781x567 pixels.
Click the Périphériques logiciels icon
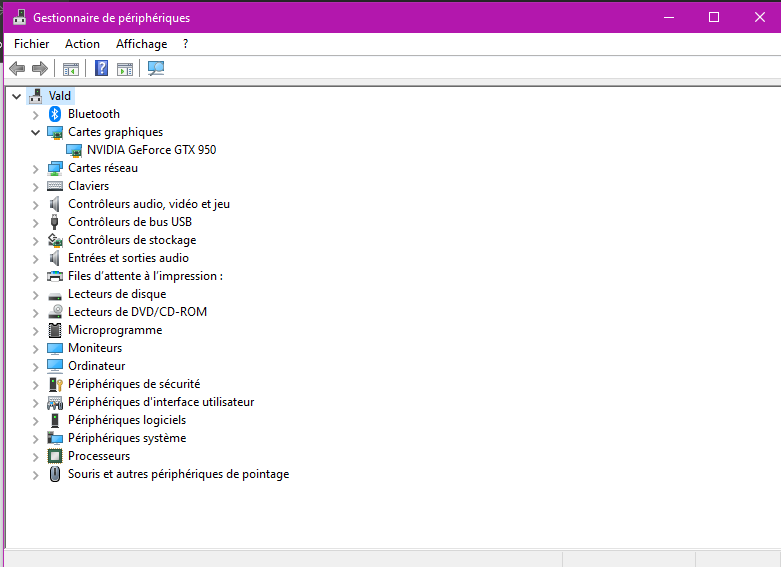[55, 420]
